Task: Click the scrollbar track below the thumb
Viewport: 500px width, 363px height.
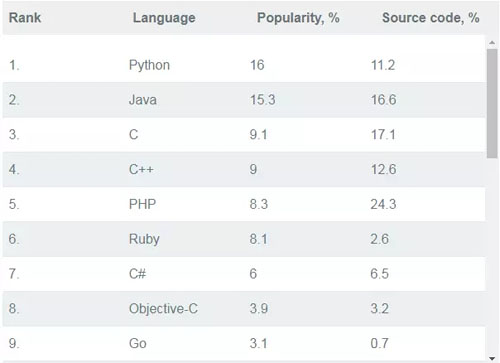Action: (x=492, y=257)
